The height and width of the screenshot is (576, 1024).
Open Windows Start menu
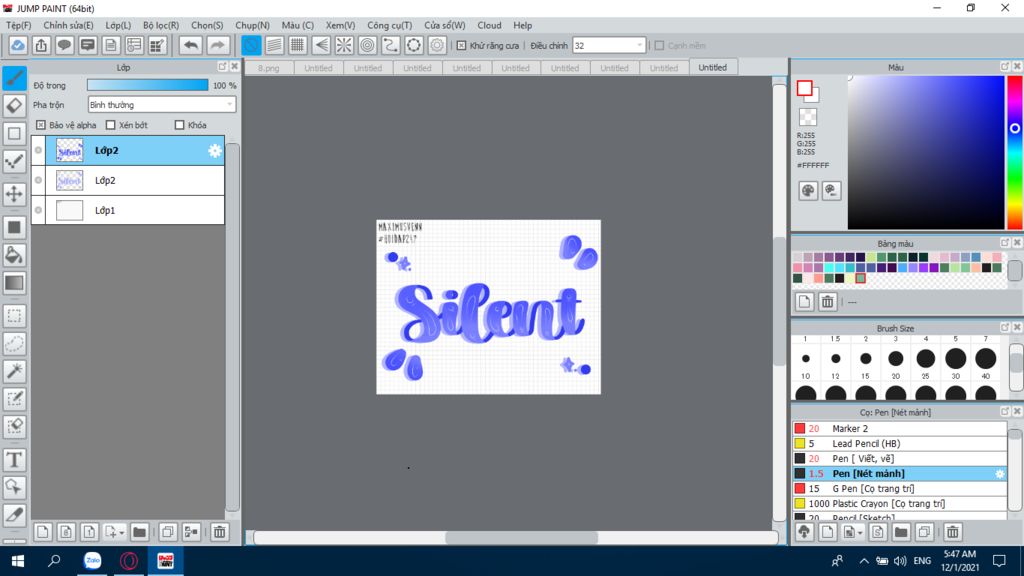18,561
